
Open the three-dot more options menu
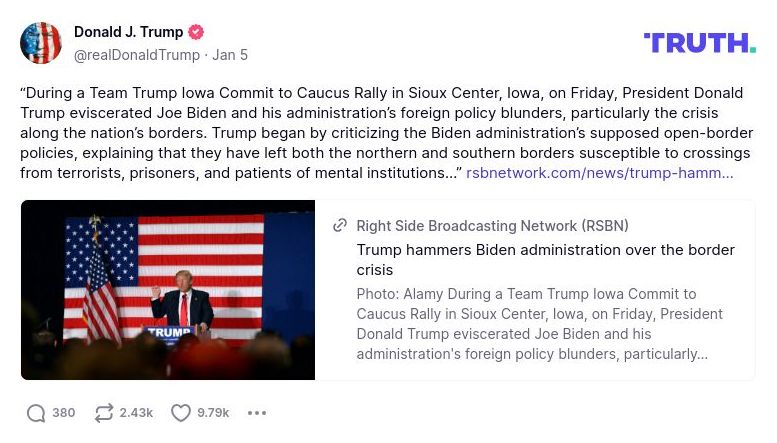[x=257, y=413]
